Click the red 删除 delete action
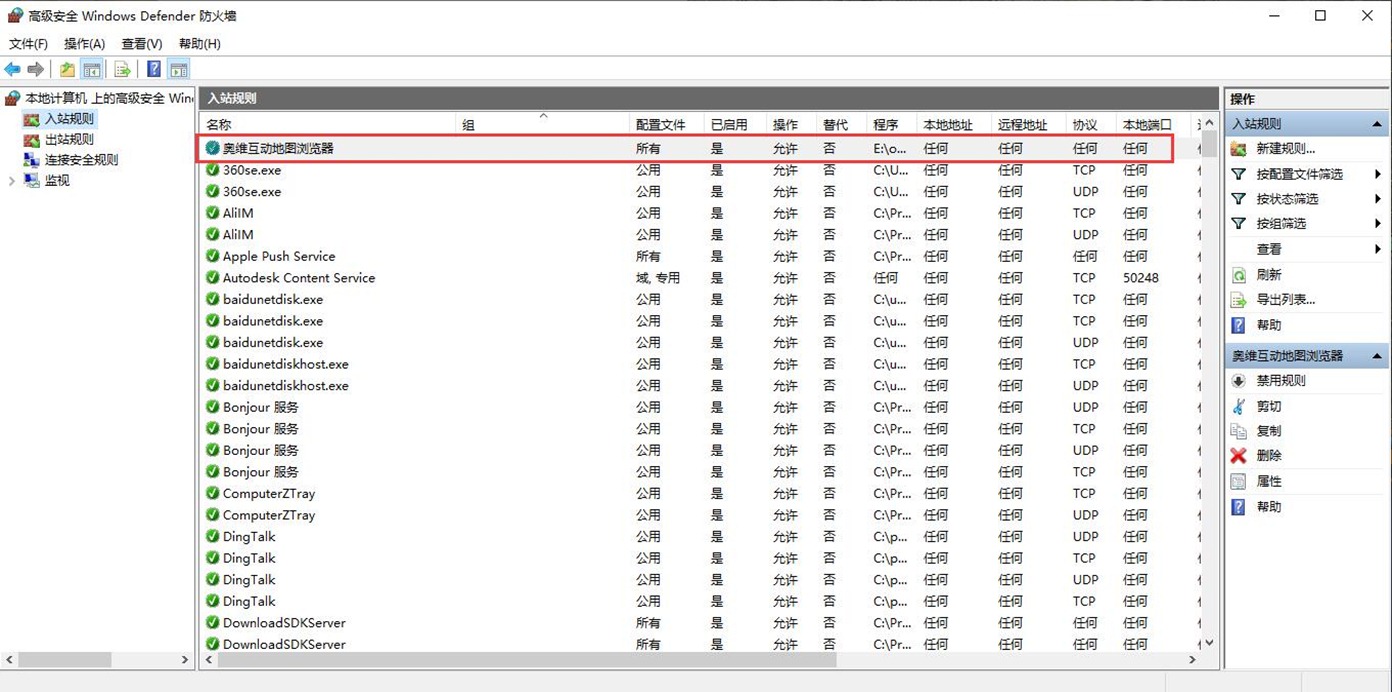 [x=1268, y=456]
